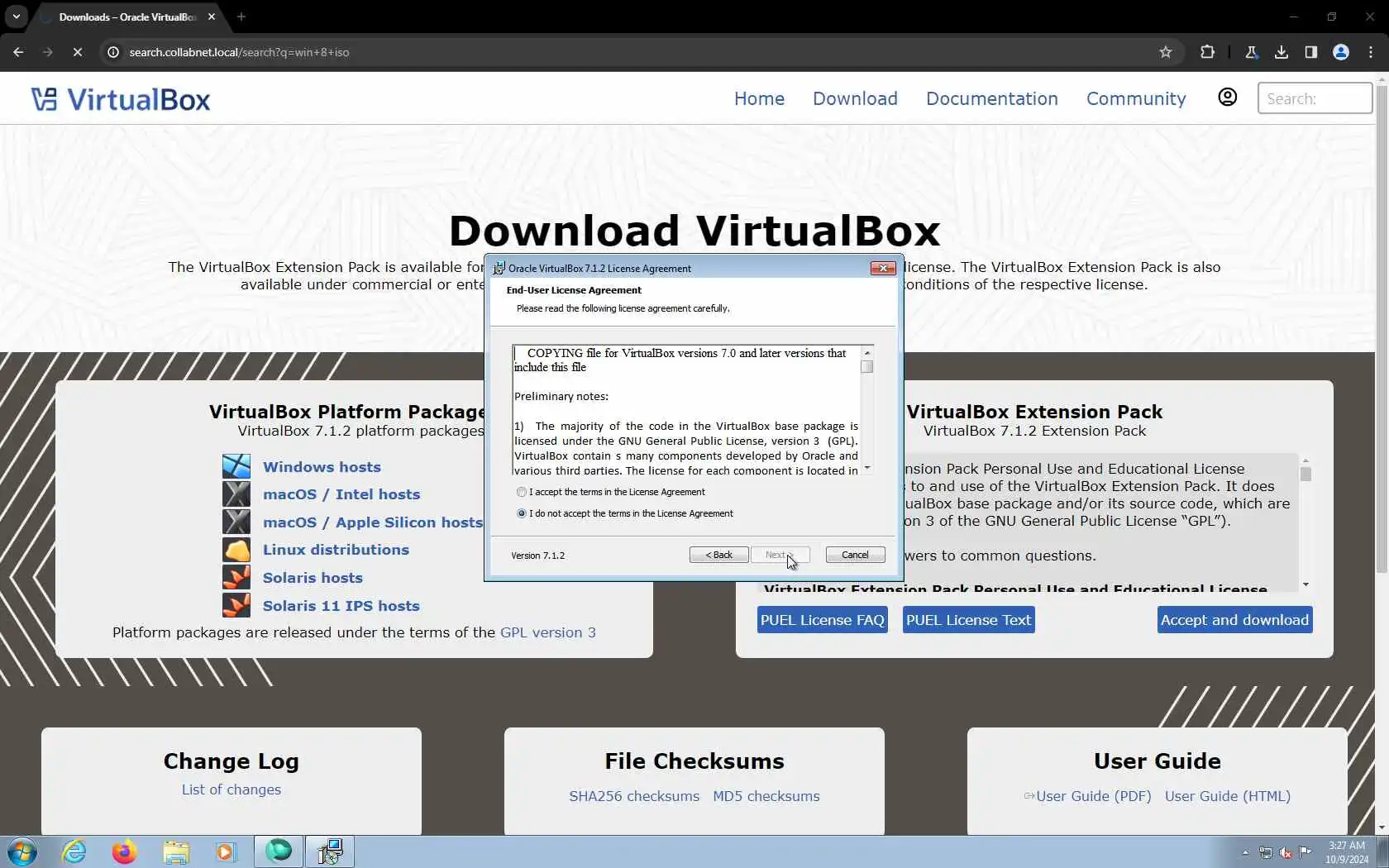The height and width of the screenshot is (868, 1389).
Task: Click the Solaris hosts platform icon
Action: tap(236, 577)
